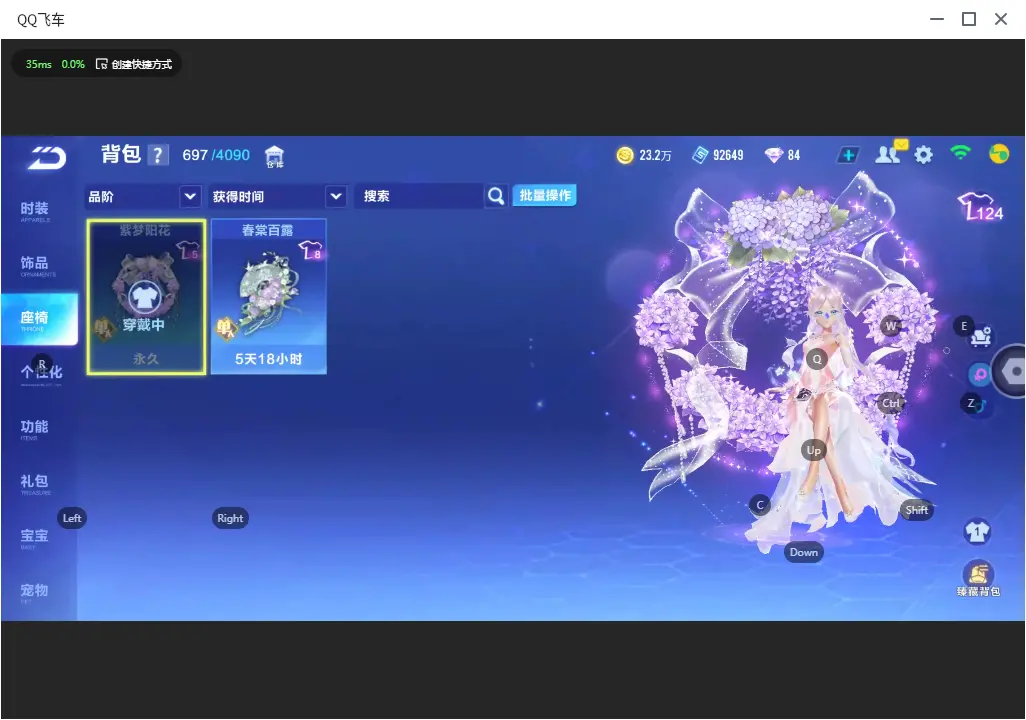
Task: Open the 臻藏背包 collection backpack icon
Action: [x=978, y=579]
